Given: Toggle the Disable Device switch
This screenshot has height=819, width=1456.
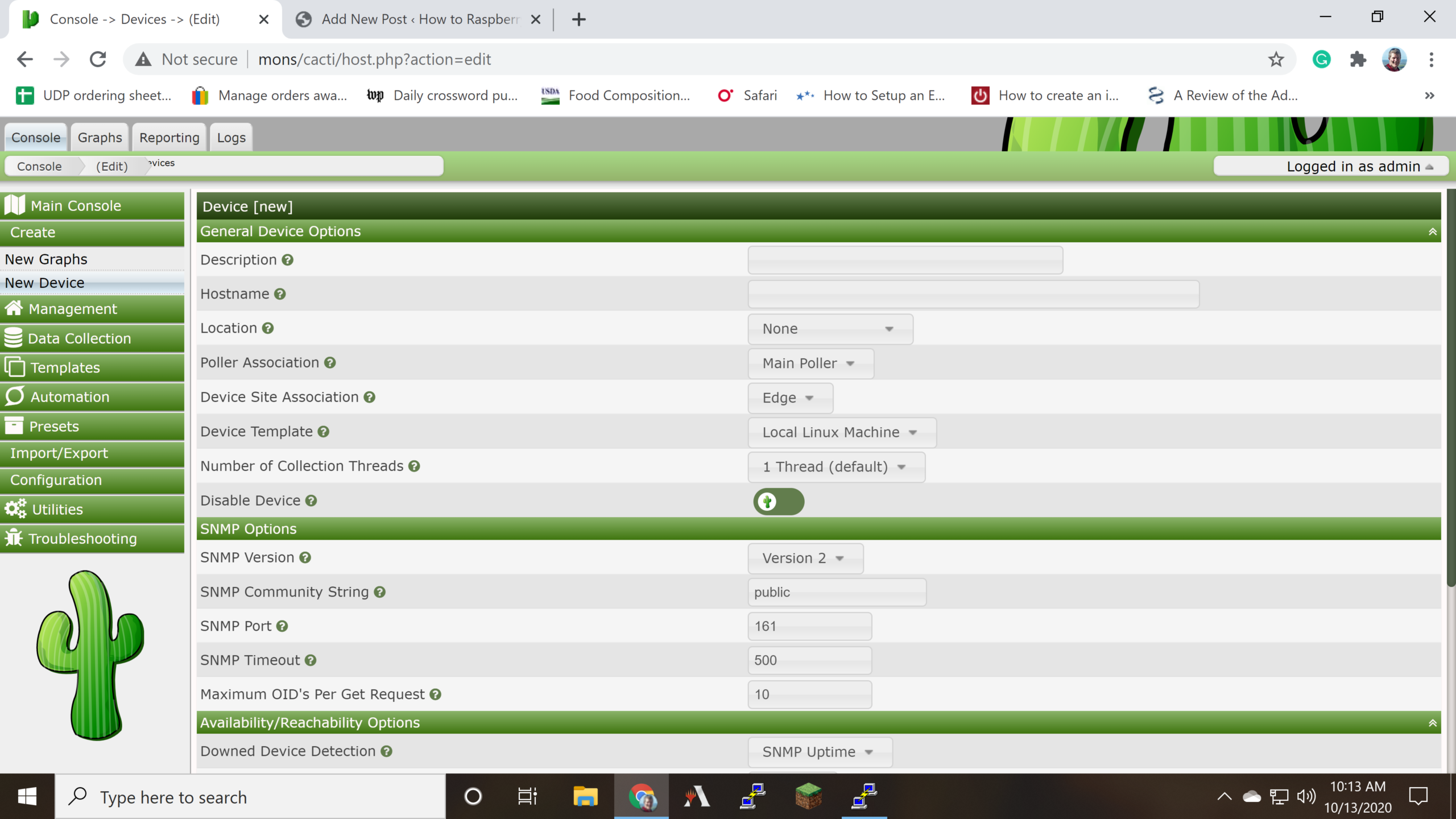Looking at the screenshot, I should [778, 502].
